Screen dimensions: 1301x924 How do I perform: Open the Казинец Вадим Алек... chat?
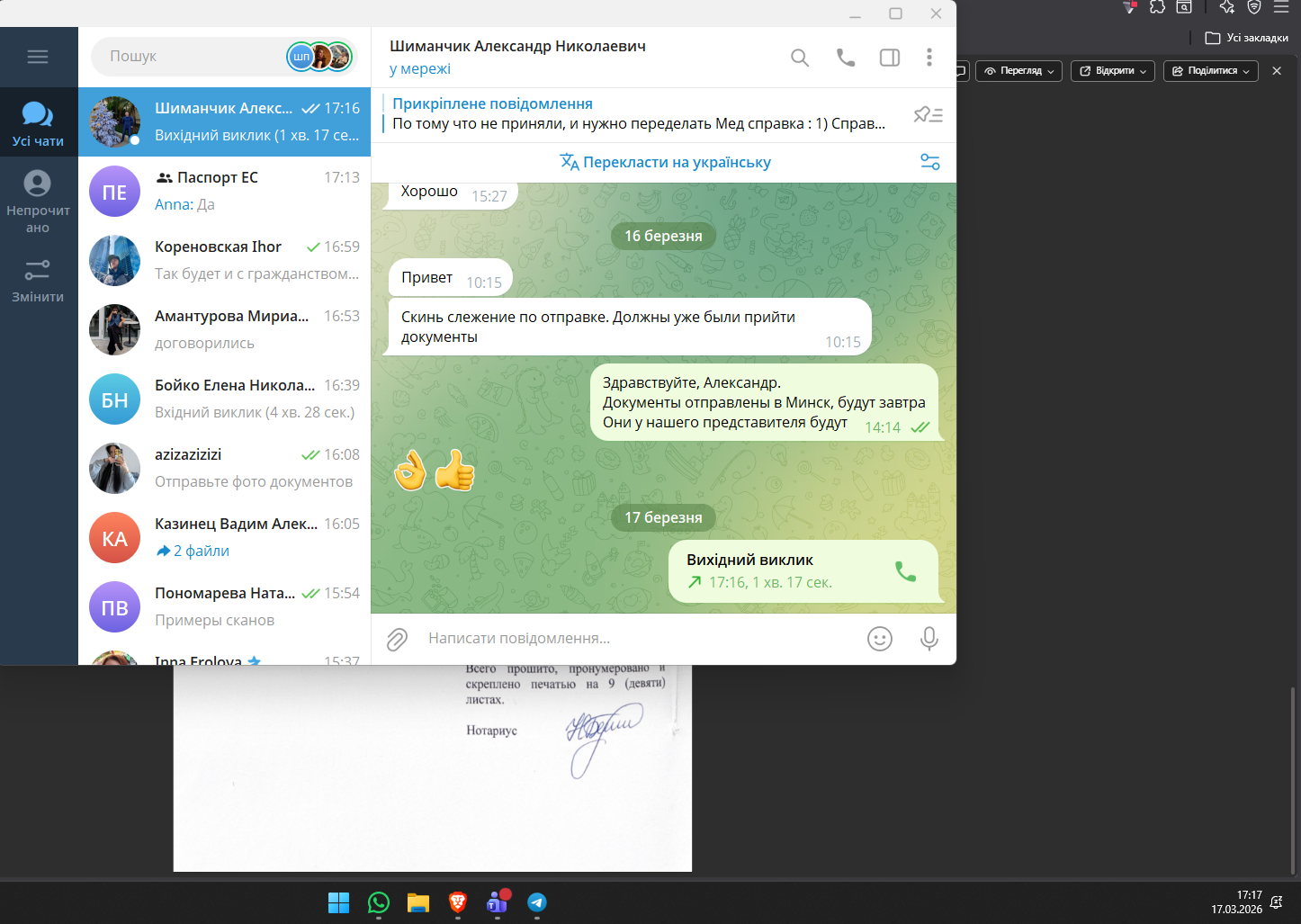[x=225, y=537]
